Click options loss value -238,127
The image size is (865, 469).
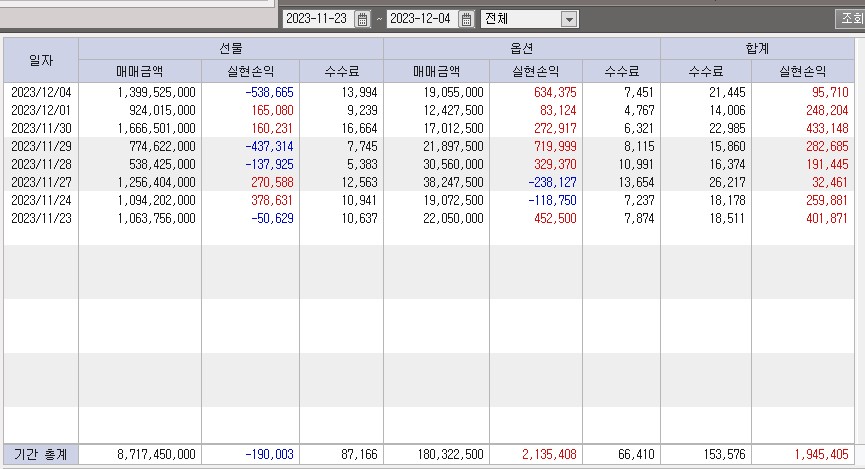(552, 183)
